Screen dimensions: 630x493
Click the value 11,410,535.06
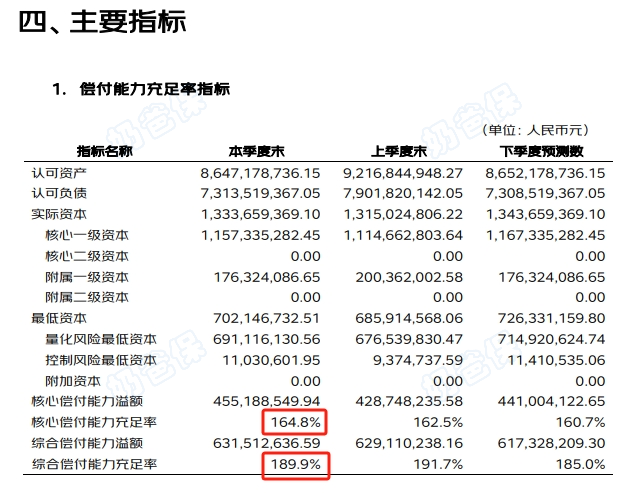(x=556, y=360)
